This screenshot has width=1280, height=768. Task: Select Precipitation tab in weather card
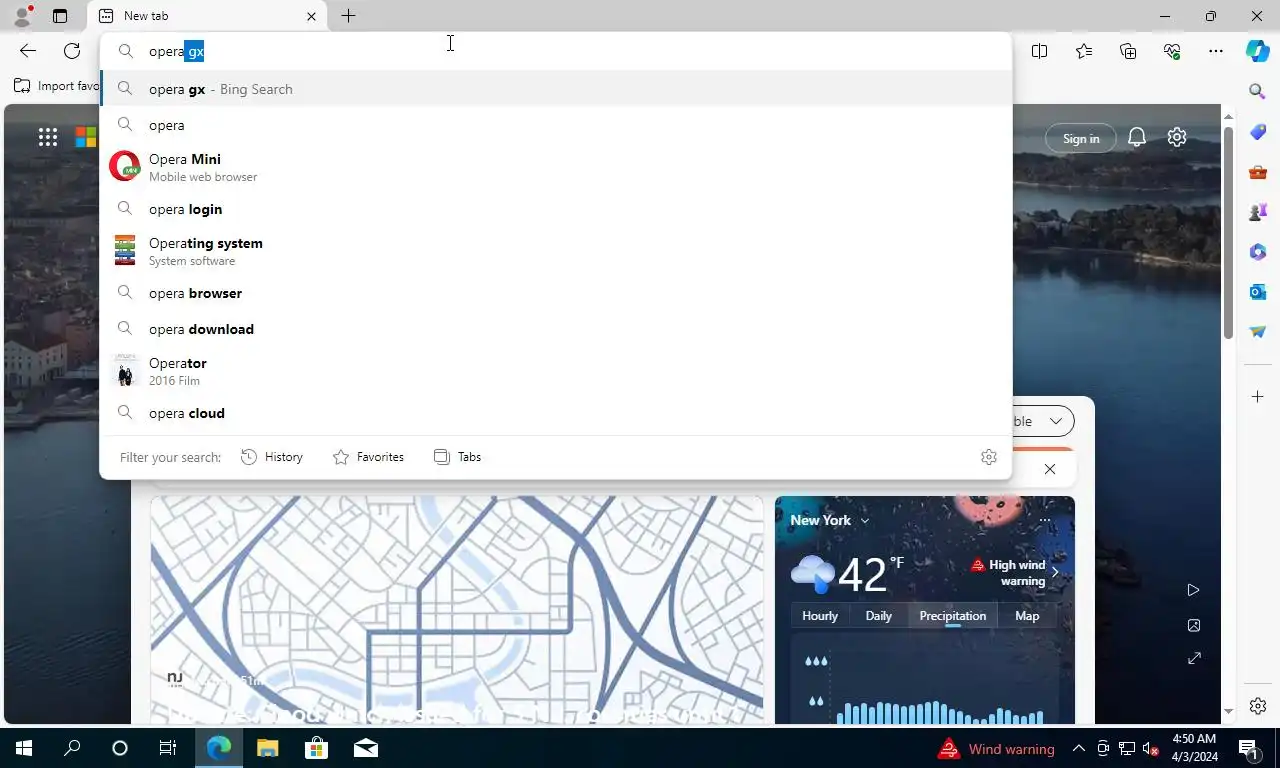(953, 616)
